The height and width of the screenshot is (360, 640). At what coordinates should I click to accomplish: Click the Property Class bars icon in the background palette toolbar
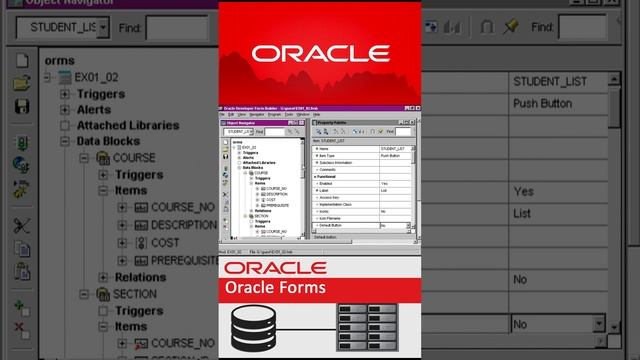coord(452,27)
